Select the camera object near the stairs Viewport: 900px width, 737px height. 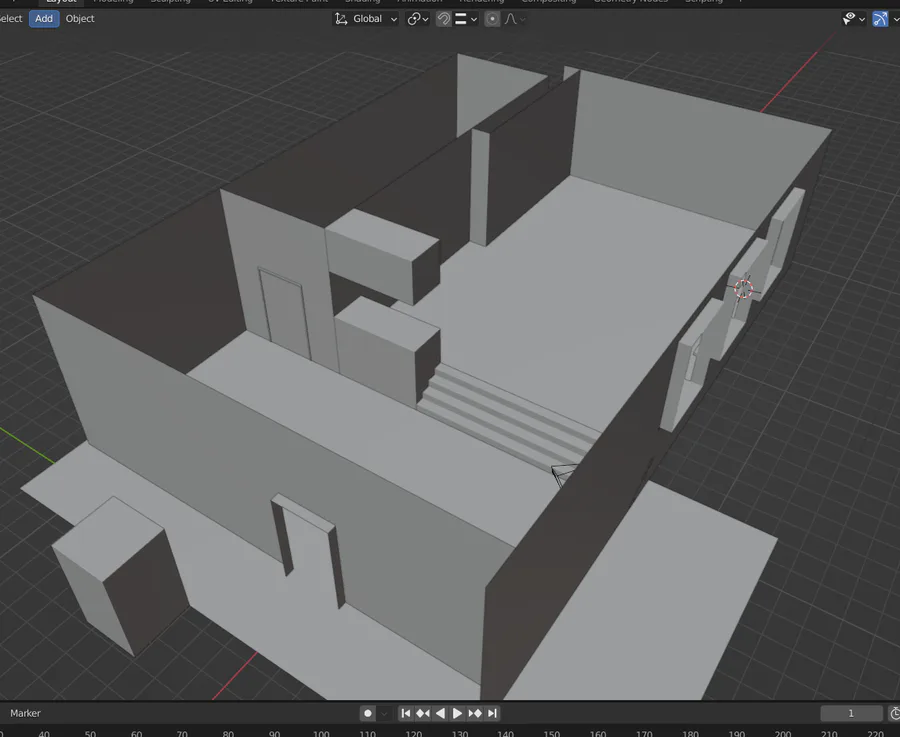(x=564, y=475)
